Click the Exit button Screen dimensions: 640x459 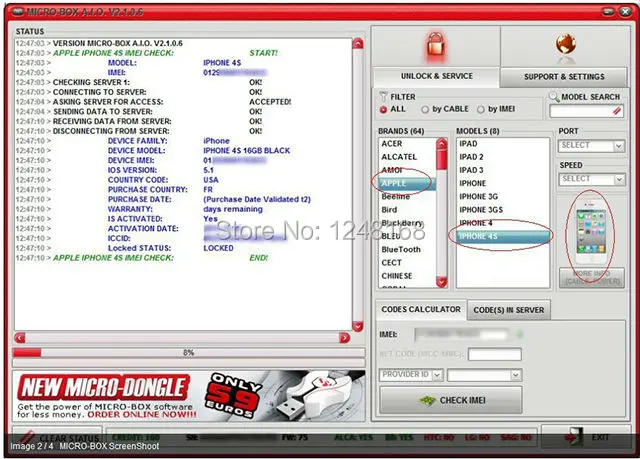586,437
